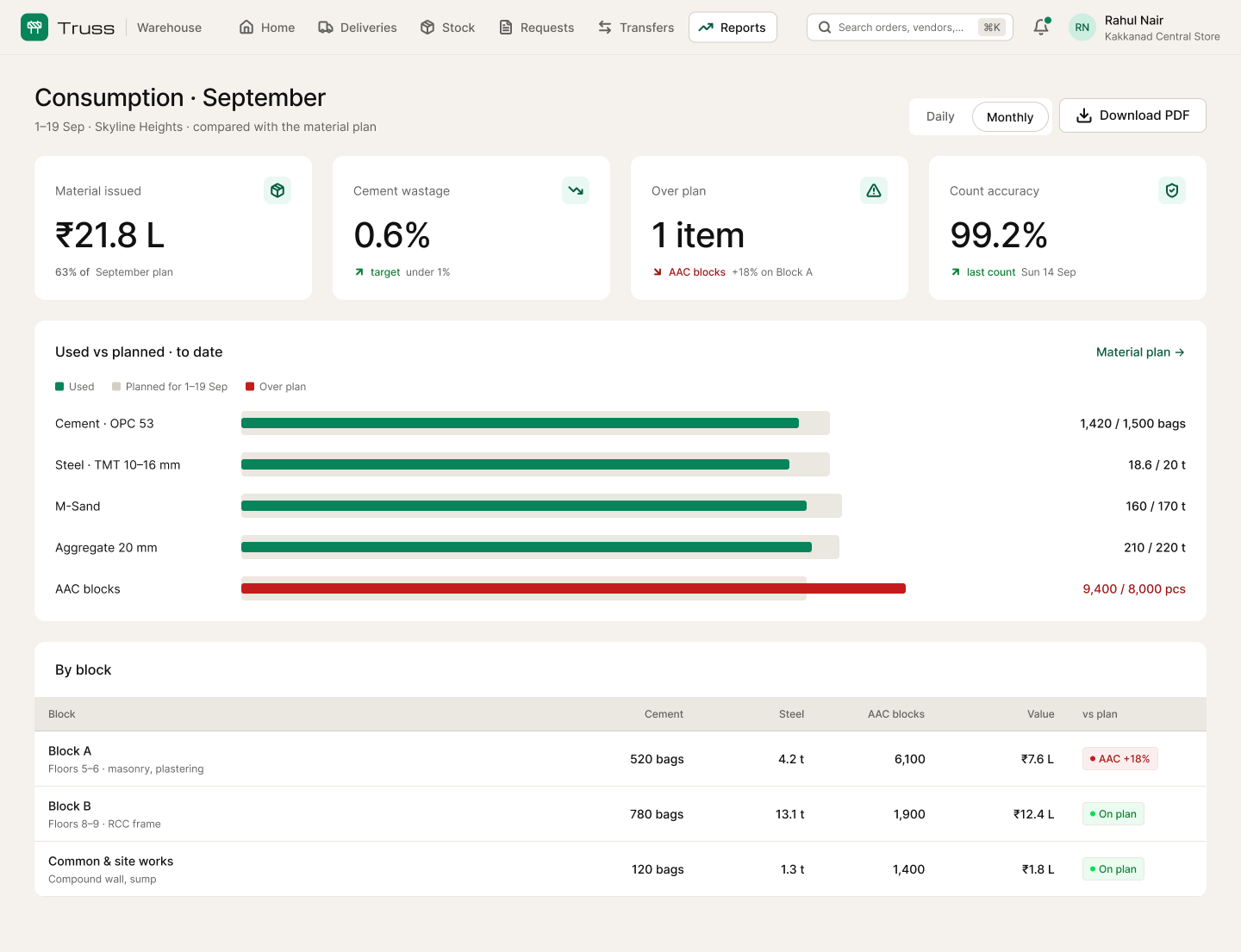Click the AAC blocks red over-plan bar
This screenshot has width=1241, height=952.
(573, 588)
